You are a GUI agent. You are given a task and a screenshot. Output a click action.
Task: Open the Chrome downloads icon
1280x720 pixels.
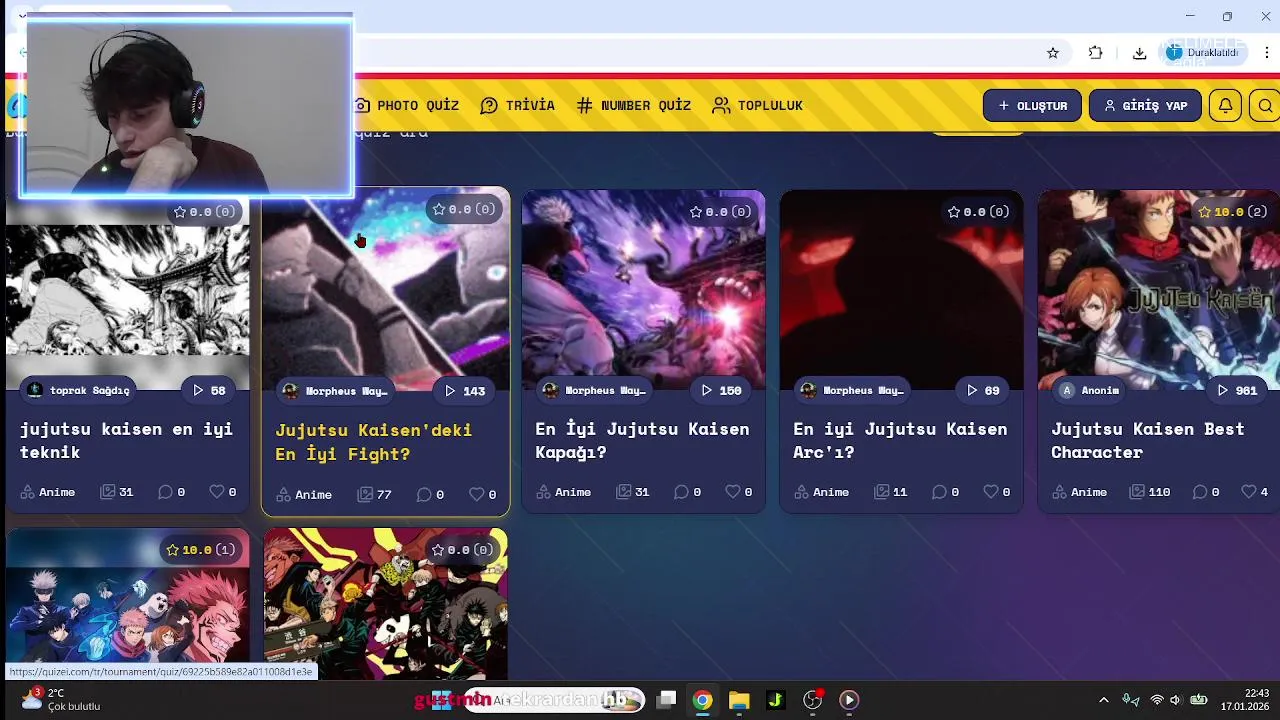coord(1139,53)
